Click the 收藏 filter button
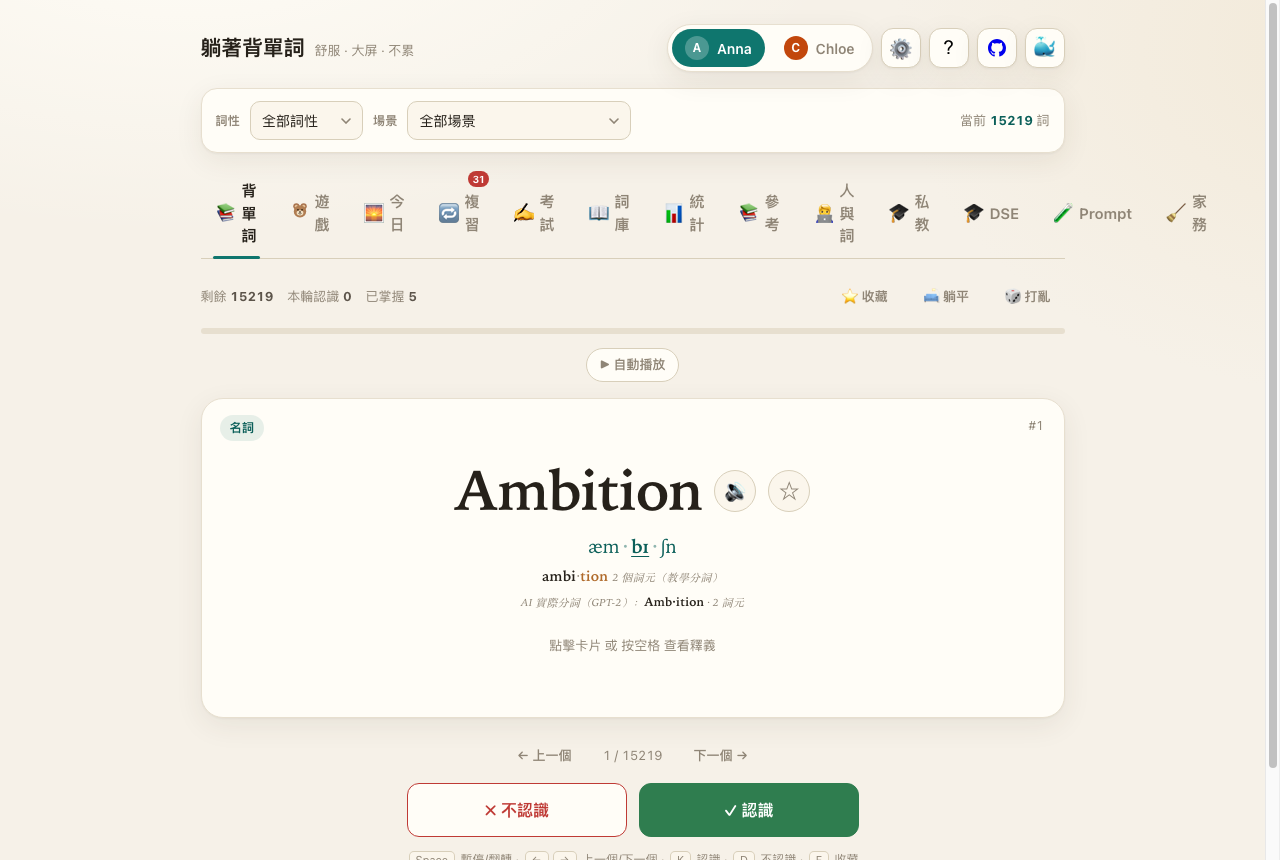This screenshot has height=860, width=1280. pos(864,296)
